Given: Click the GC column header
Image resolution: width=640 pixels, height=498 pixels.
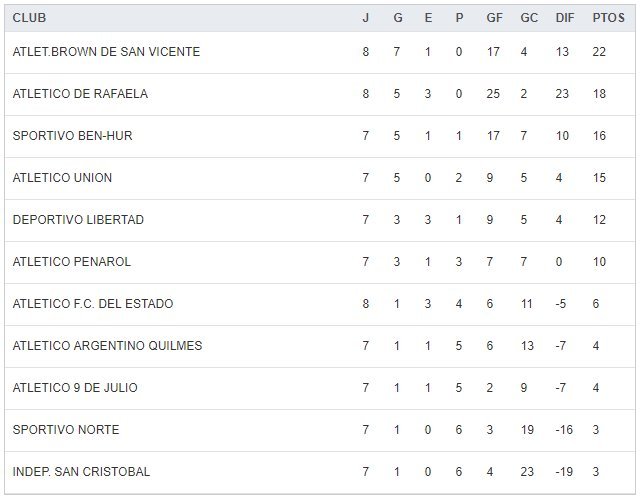Looking at the screenshot, I should [529, 18].
